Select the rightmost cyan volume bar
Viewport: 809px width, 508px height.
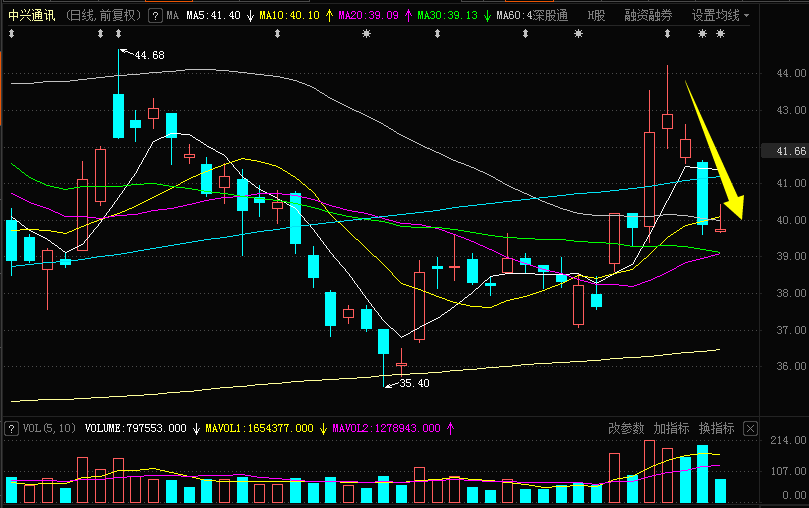click(720, 491)
